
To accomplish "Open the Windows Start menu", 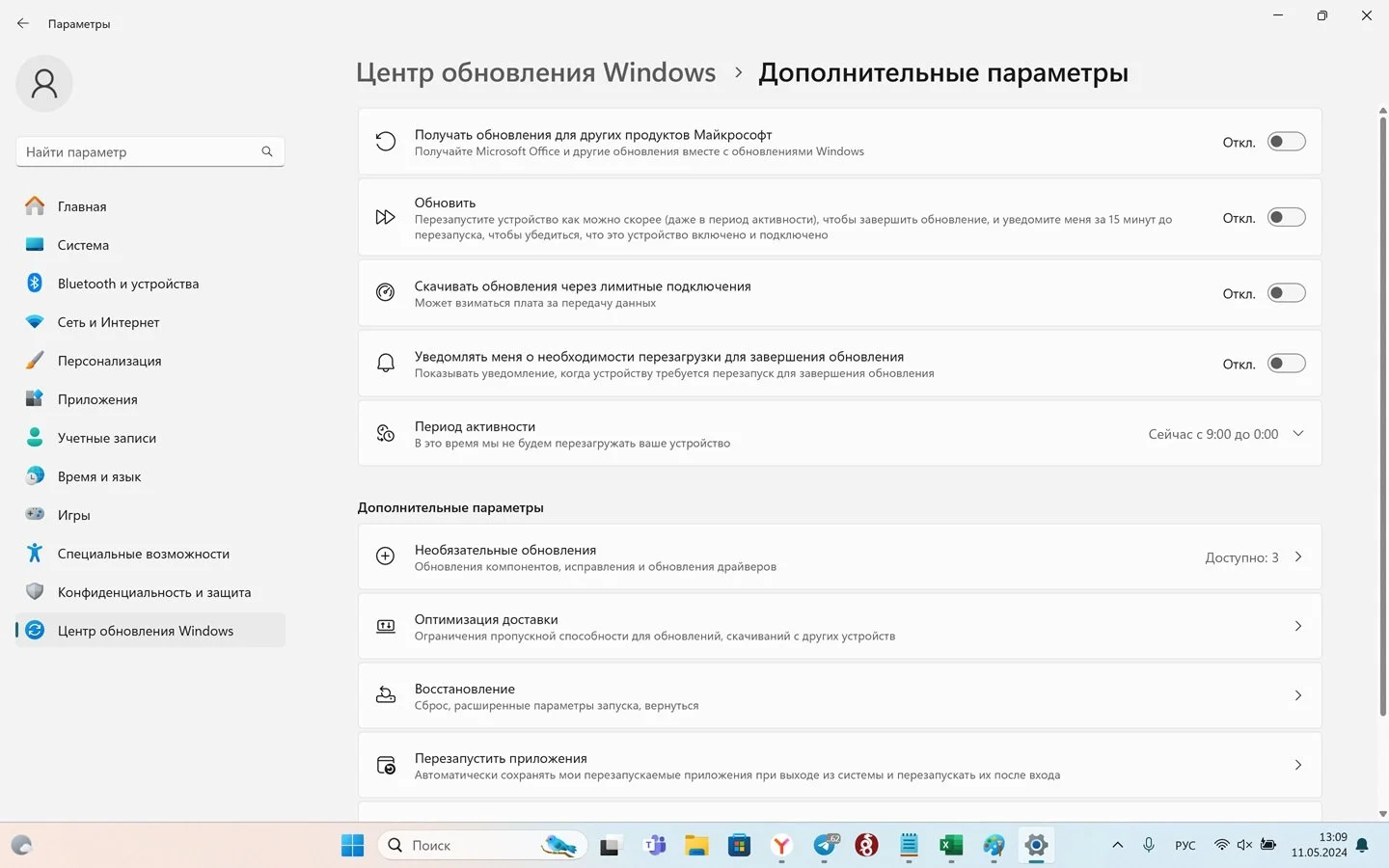I will point(352,846).
